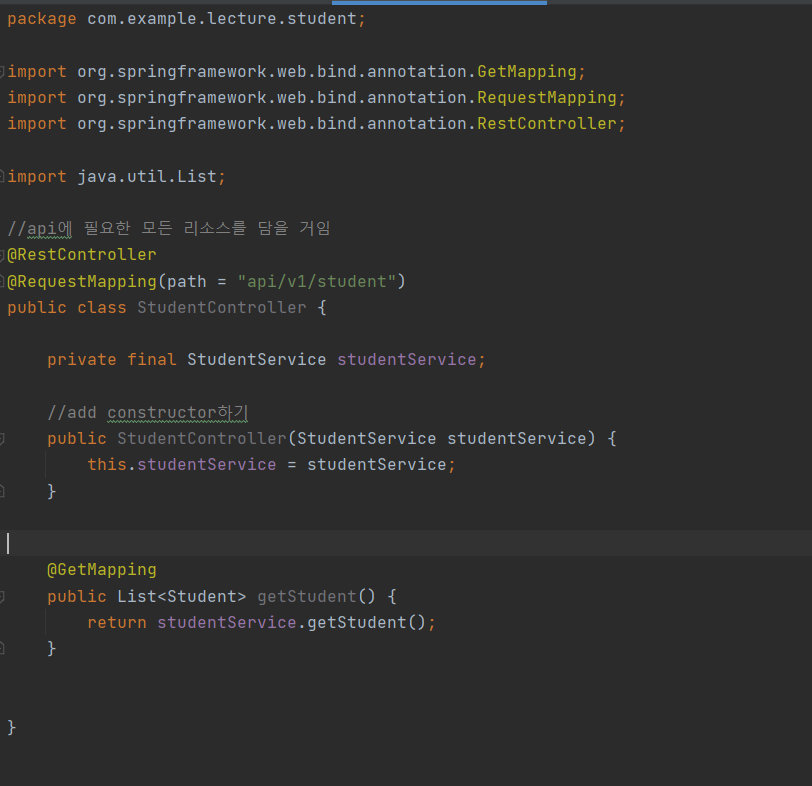Click GetMapping in the import statement
The image size is (812, 786).
coord(527,71)
